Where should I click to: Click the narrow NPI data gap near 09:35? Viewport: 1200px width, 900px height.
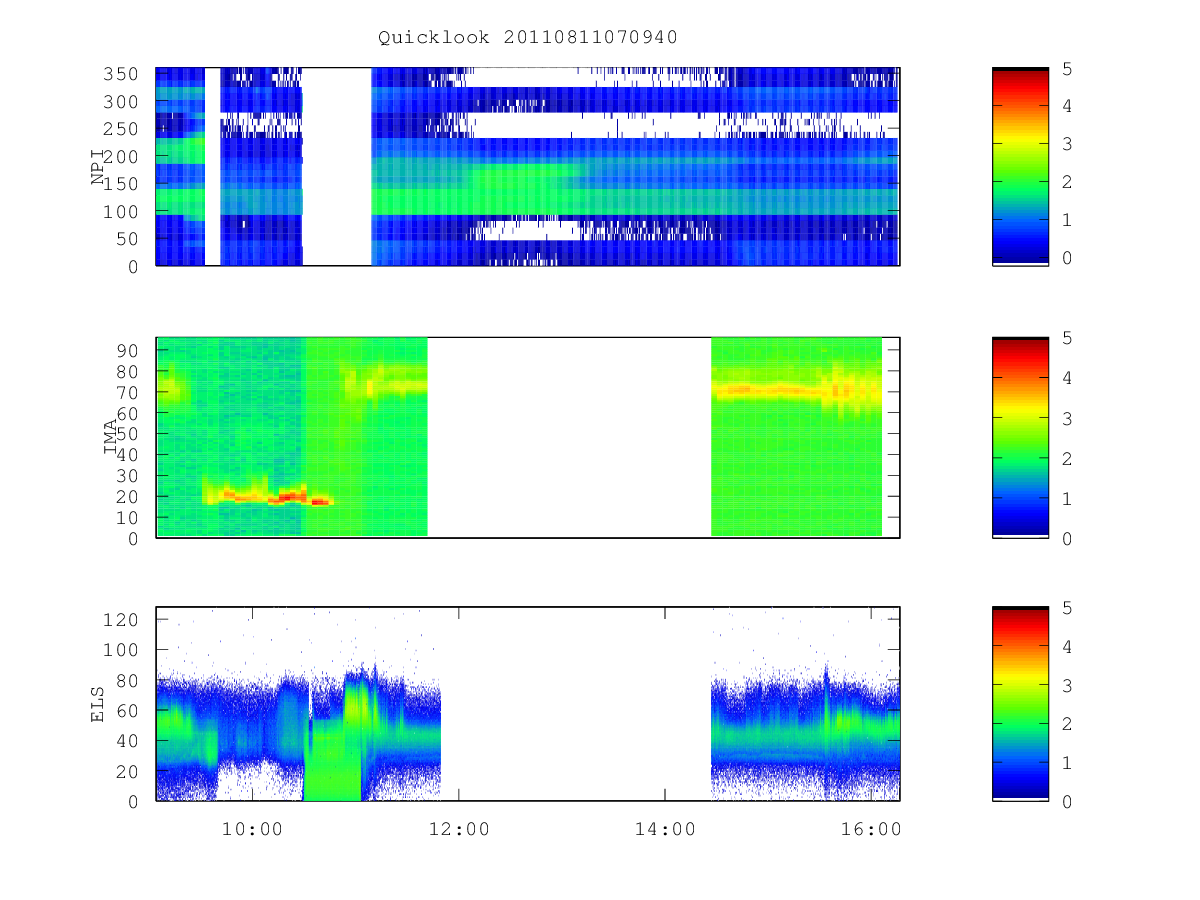coord(212,166)
